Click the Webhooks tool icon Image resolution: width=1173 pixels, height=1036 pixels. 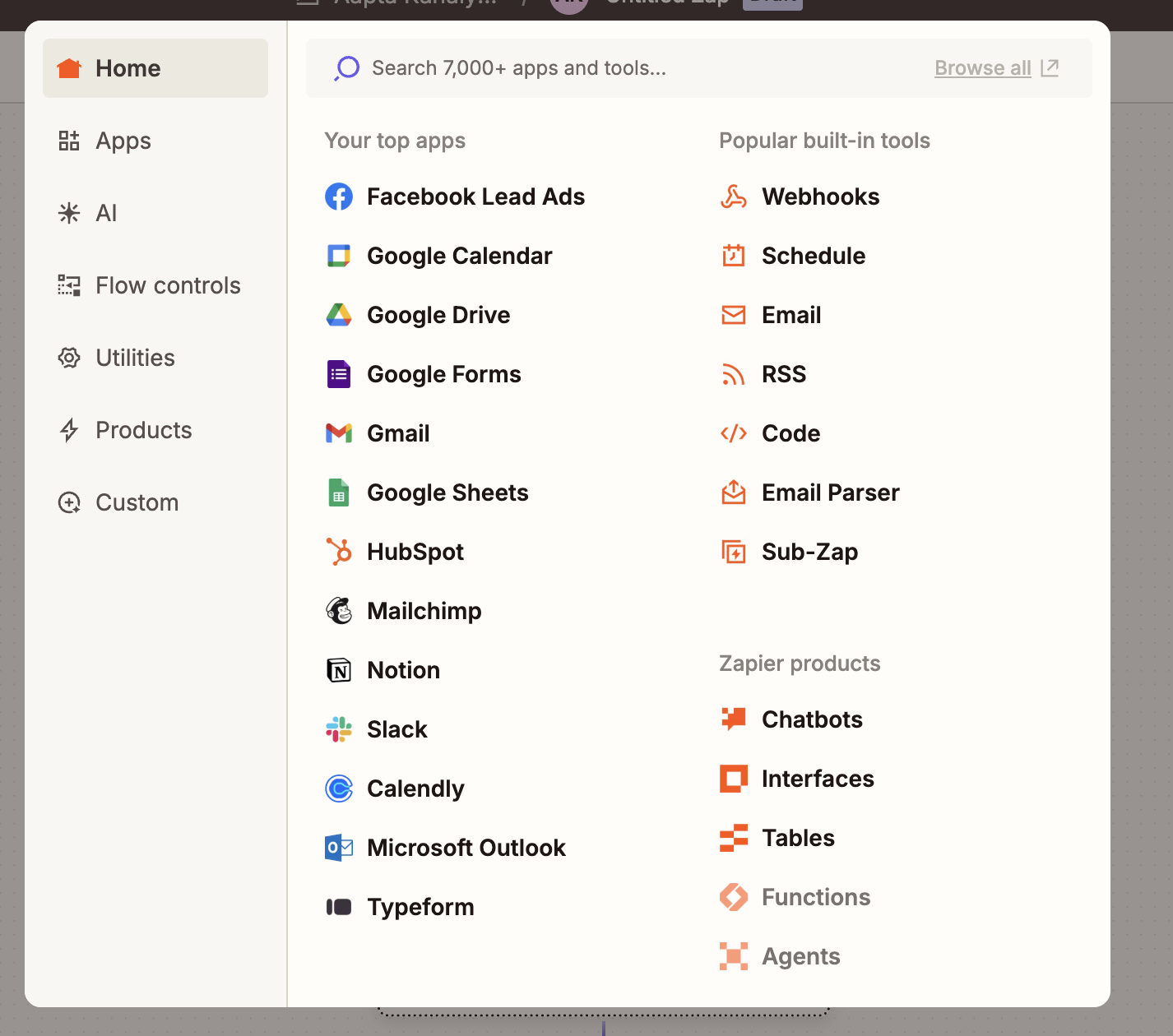(x=733, y=197)
